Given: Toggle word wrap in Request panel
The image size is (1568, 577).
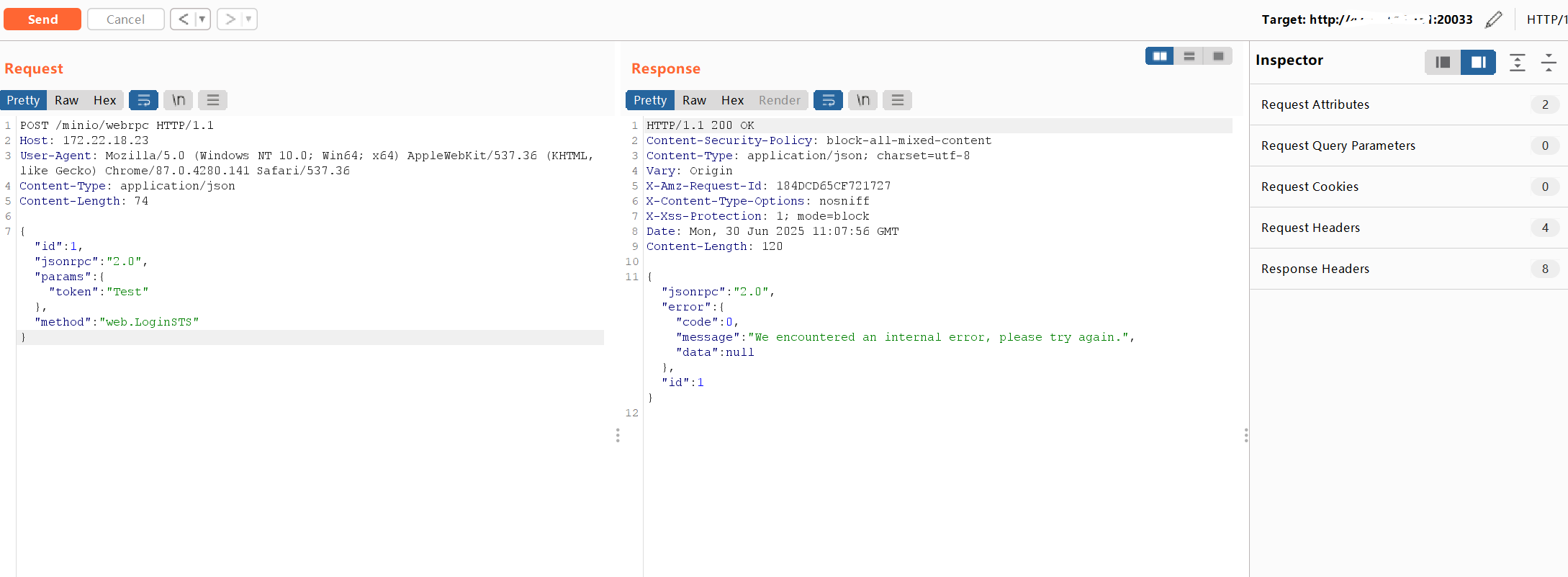Looking at the screenshot, I should (143, 100).
